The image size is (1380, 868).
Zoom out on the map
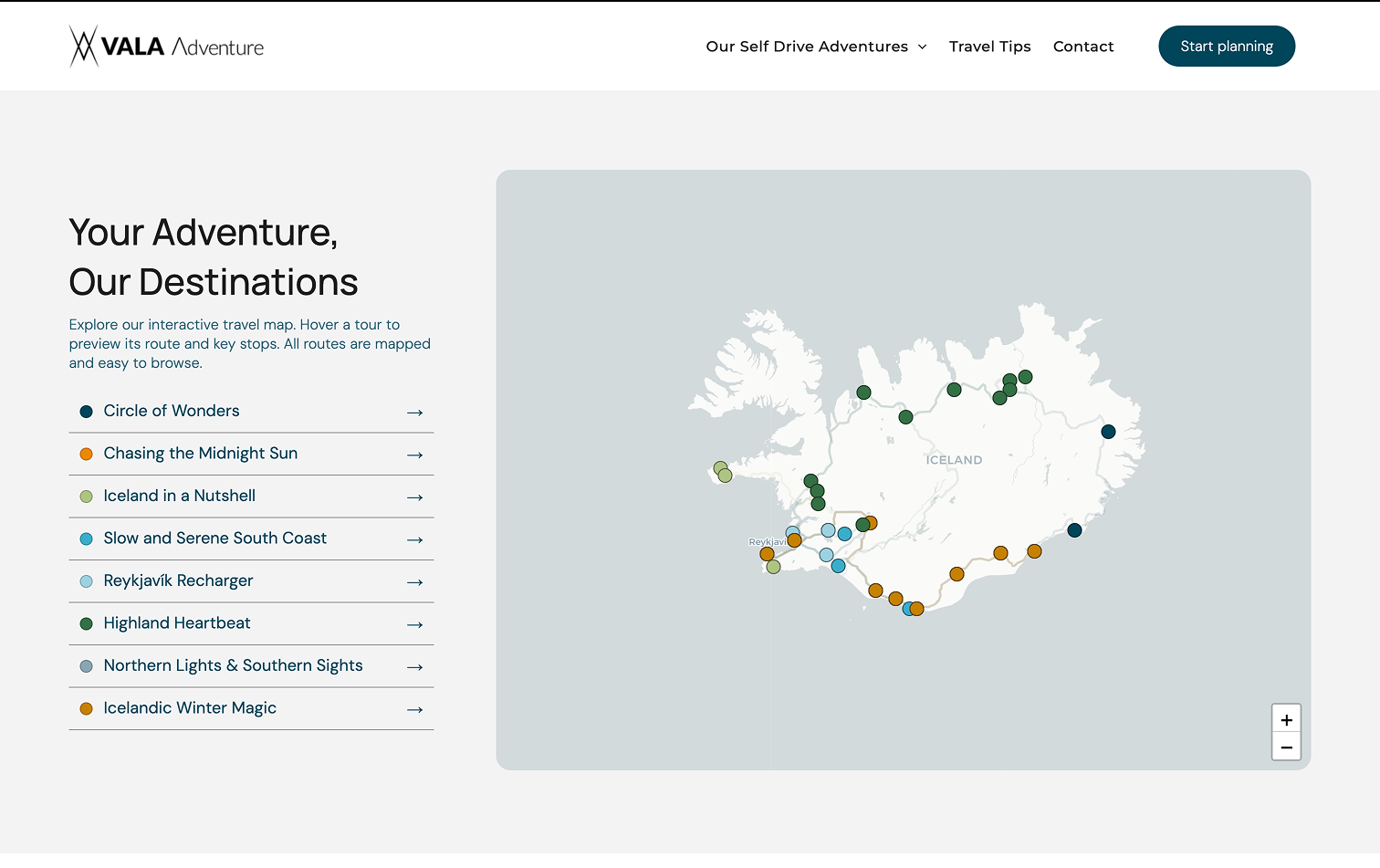click(x=1286, y=747)
